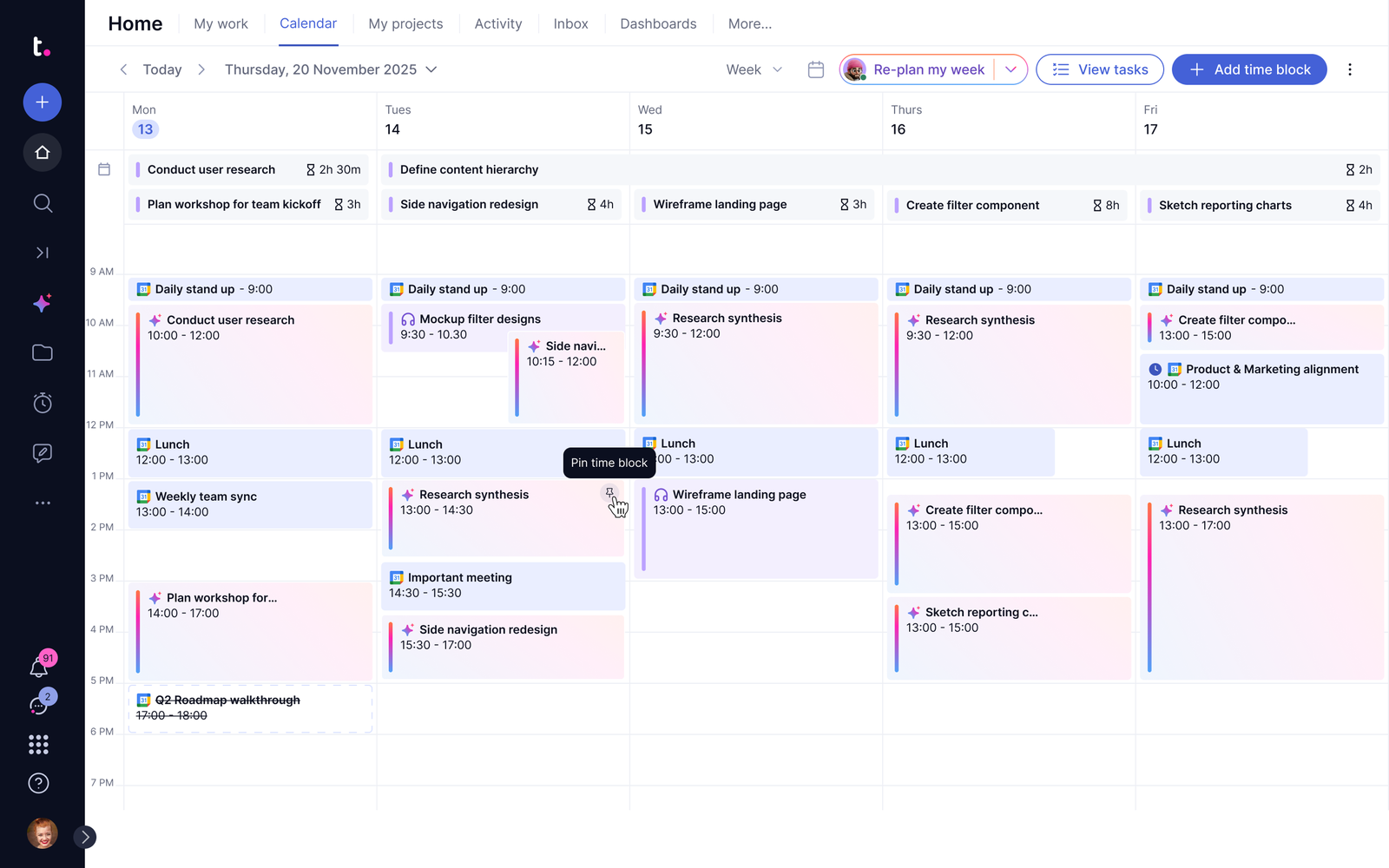1389x868 pixels.
Task: Click the Add time block button
Action: pos(1249,69)
